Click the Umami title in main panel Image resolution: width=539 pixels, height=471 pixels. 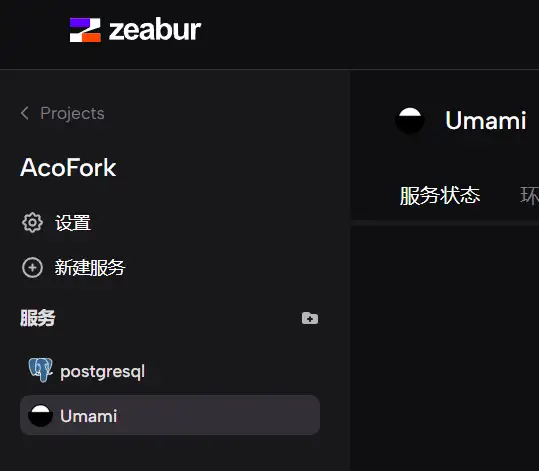pos(485,121)
